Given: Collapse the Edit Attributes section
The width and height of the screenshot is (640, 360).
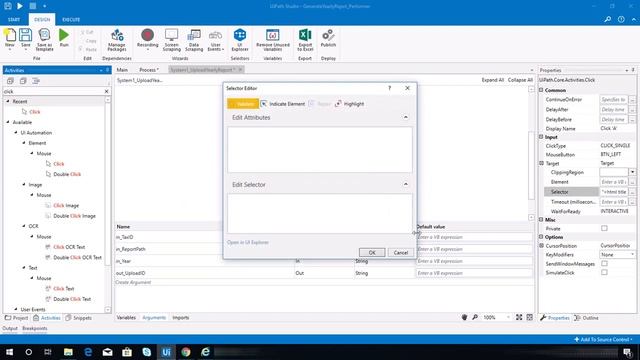Looking at the screenshot, I should tap(405, 117).
